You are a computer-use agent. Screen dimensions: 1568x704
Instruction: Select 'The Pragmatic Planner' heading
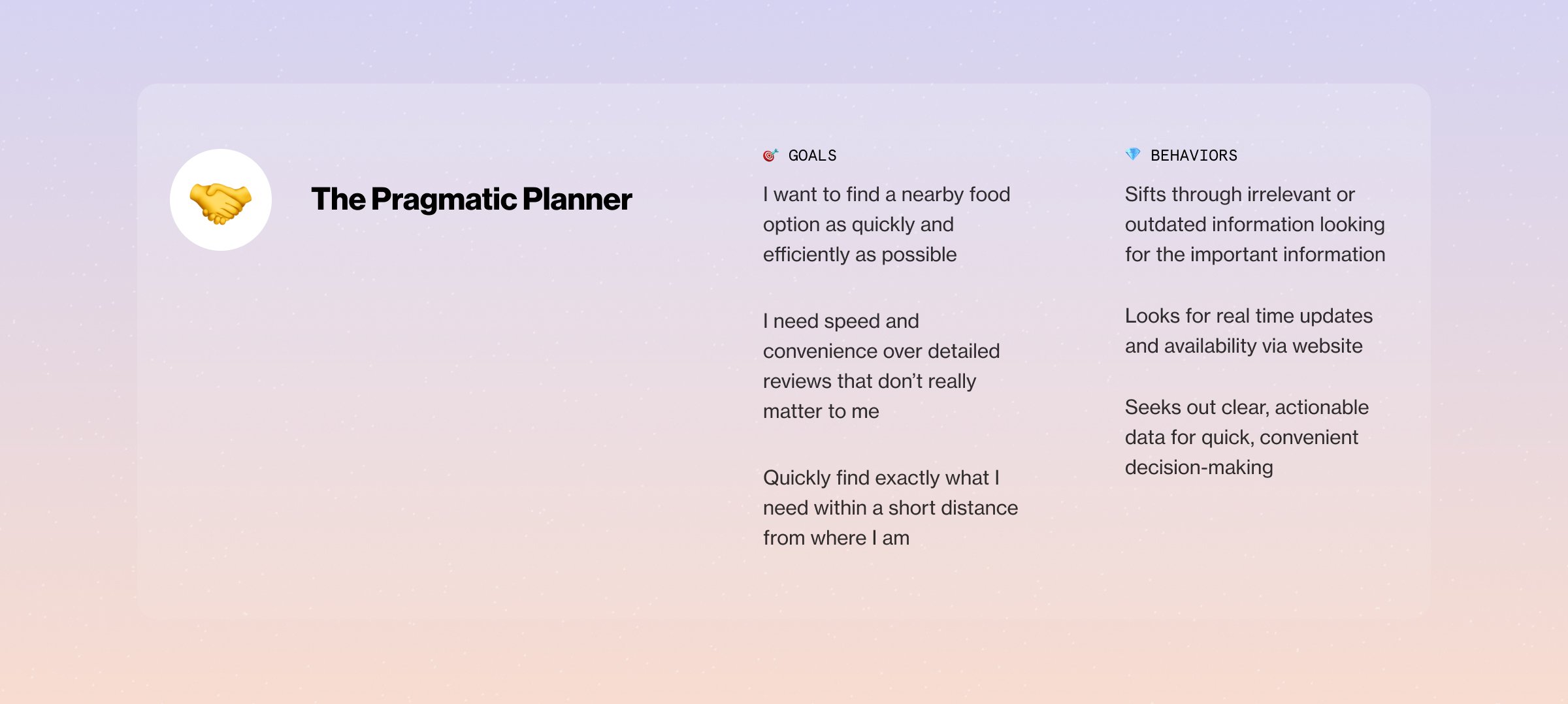coord(471,199)
